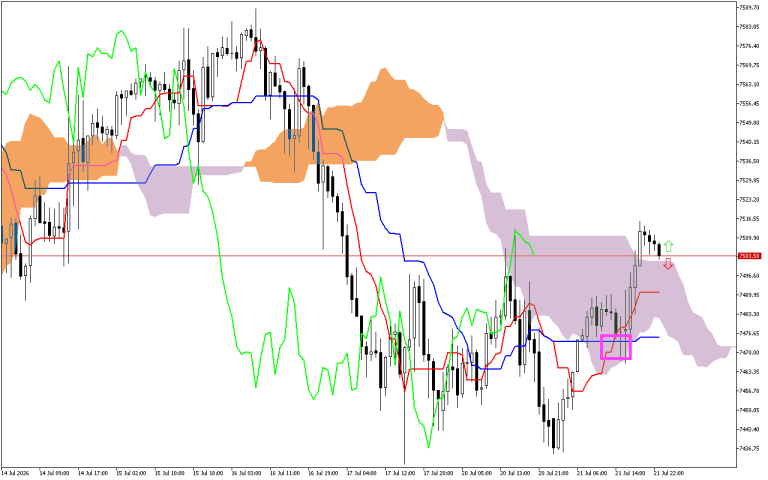The image size is (768, 480).
Task: Click the 16 Jul 11:00 time label
Action: (x=285, y=474)
